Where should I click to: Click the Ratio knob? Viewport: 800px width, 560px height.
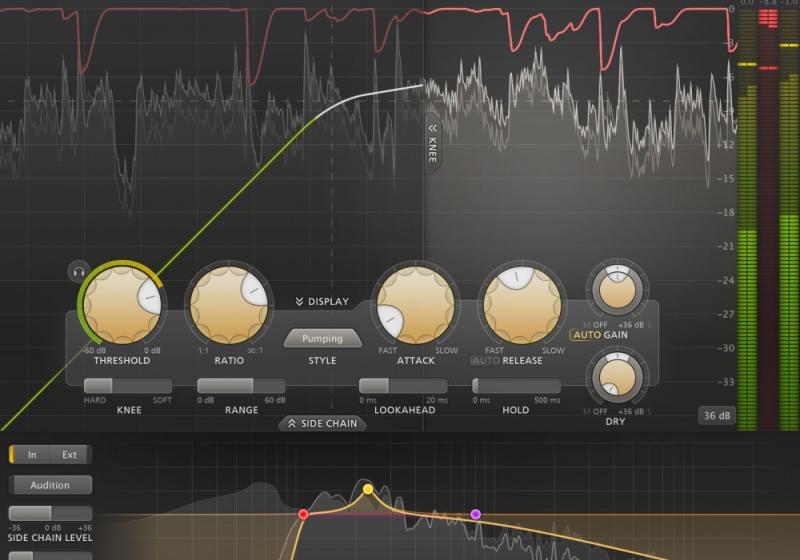[x=229, y=305]
